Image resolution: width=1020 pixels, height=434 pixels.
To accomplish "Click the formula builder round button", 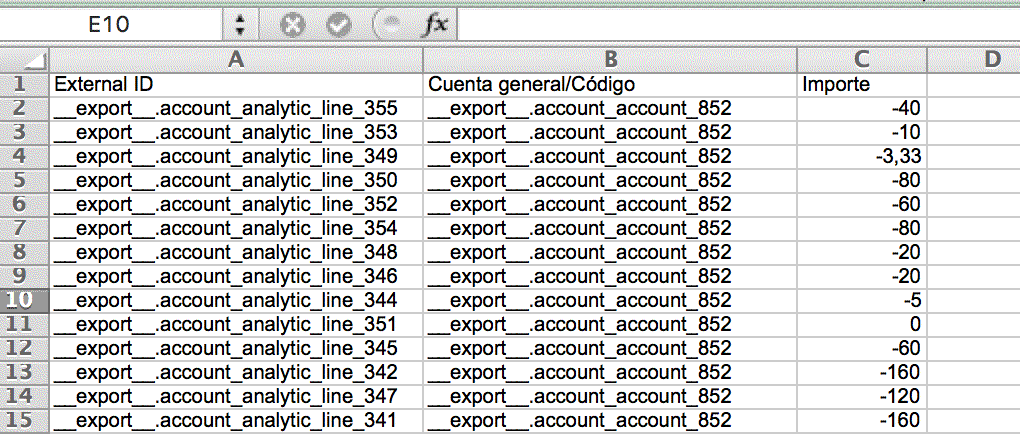I will point(389,24).
